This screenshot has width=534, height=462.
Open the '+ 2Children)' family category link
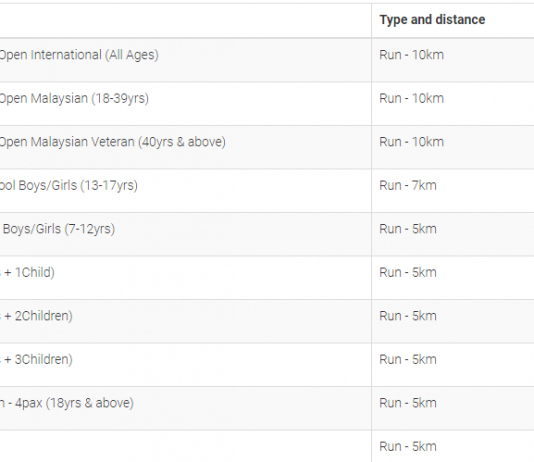point(36,316)
